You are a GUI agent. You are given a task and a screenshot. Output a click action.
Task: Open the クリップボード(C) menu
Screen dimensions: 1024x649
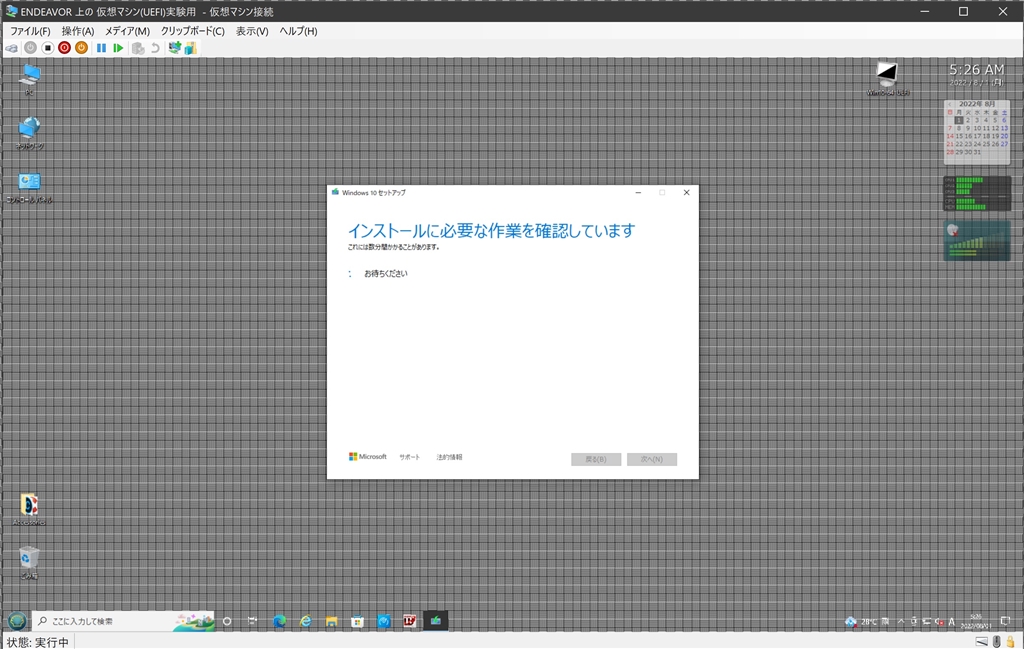[193, 31]
